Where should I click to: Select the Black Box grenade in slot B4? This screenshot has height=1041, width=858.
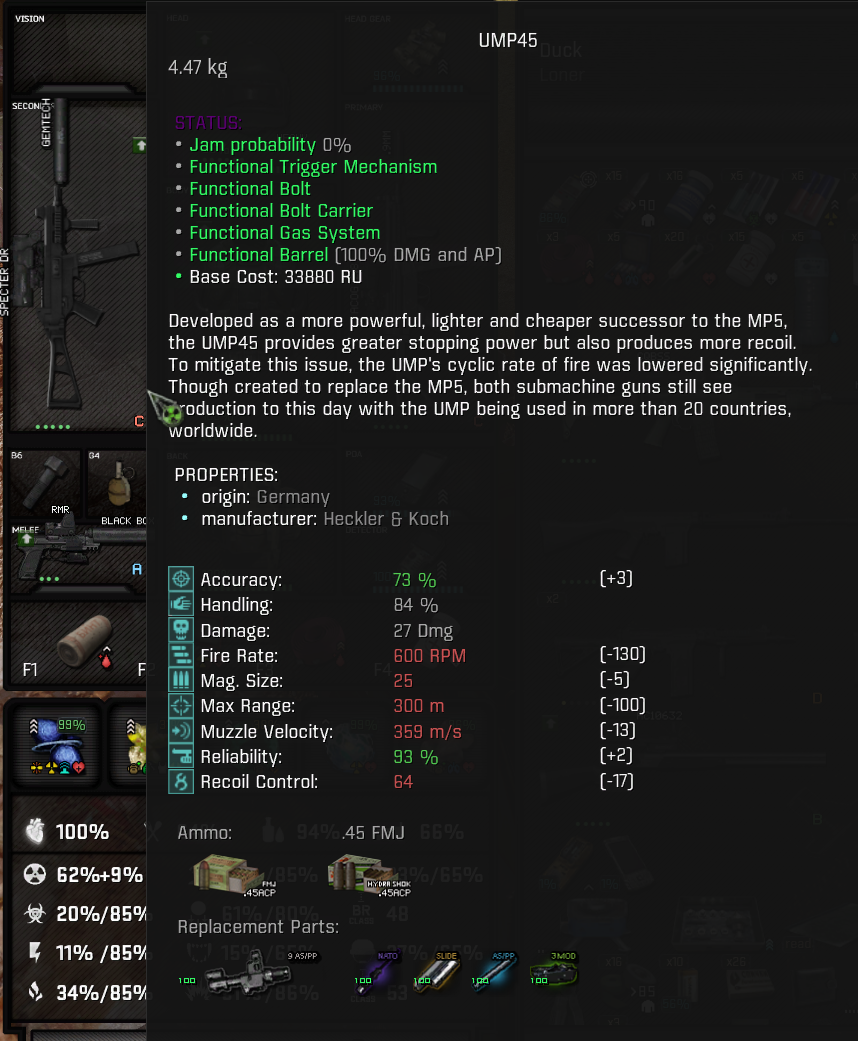[x=118, y=487]
